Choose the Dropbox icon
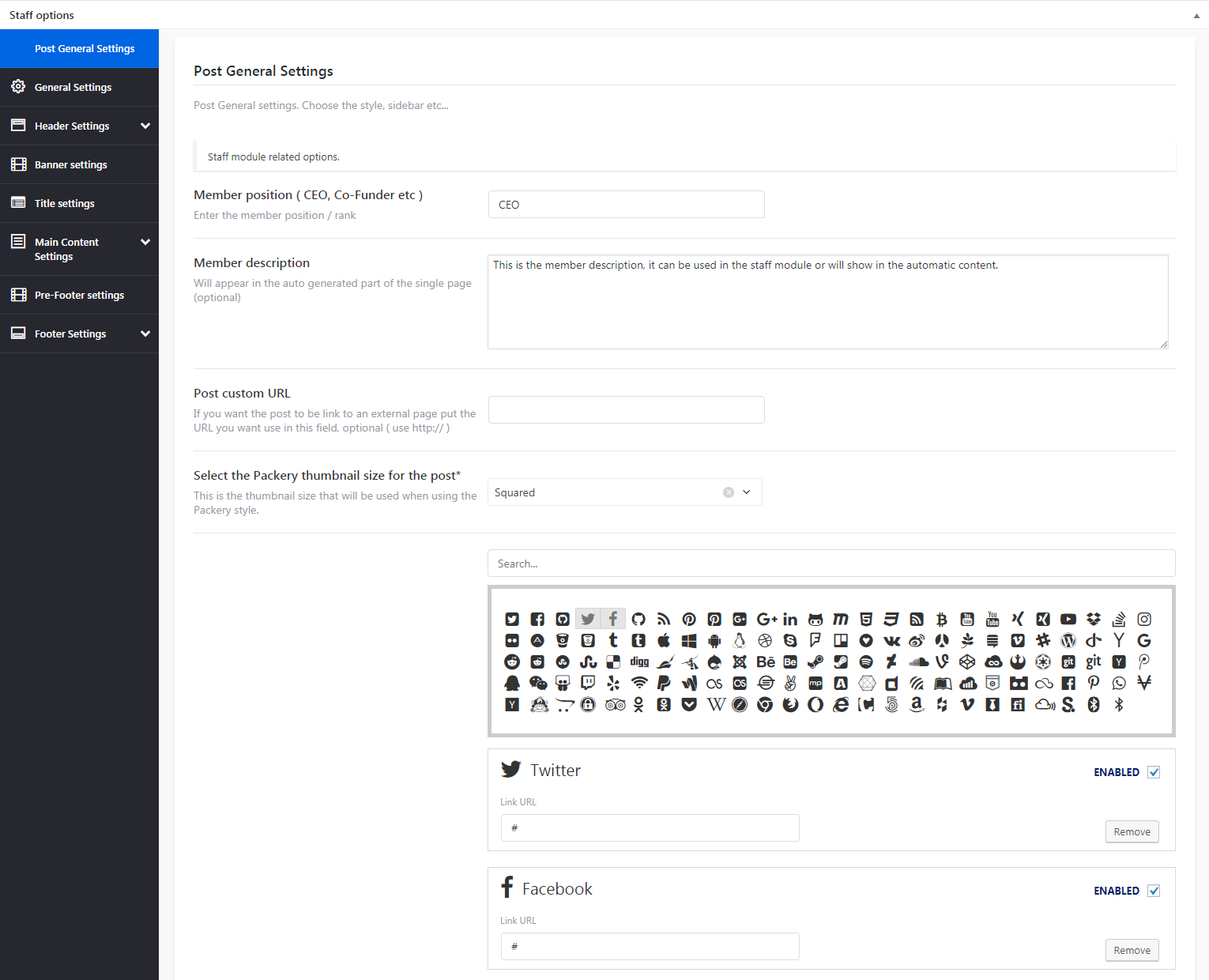The image size is (1209, 980). coord(1094,620)
